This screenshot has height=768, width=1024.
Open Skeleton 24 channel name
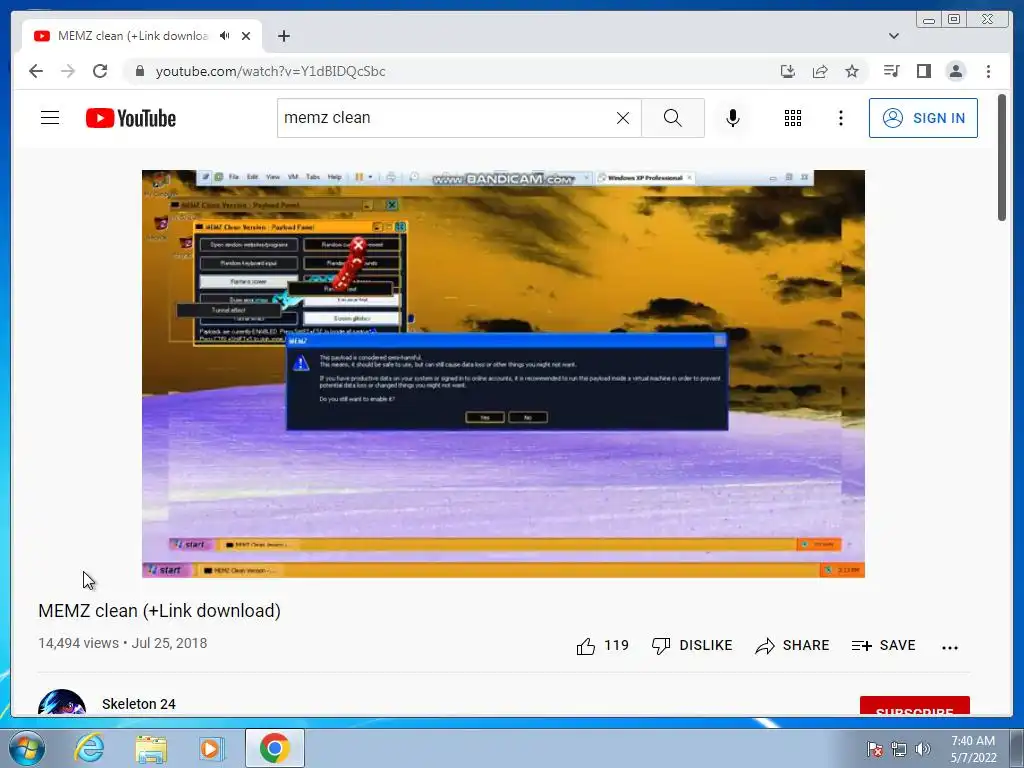tap(138, 704)
